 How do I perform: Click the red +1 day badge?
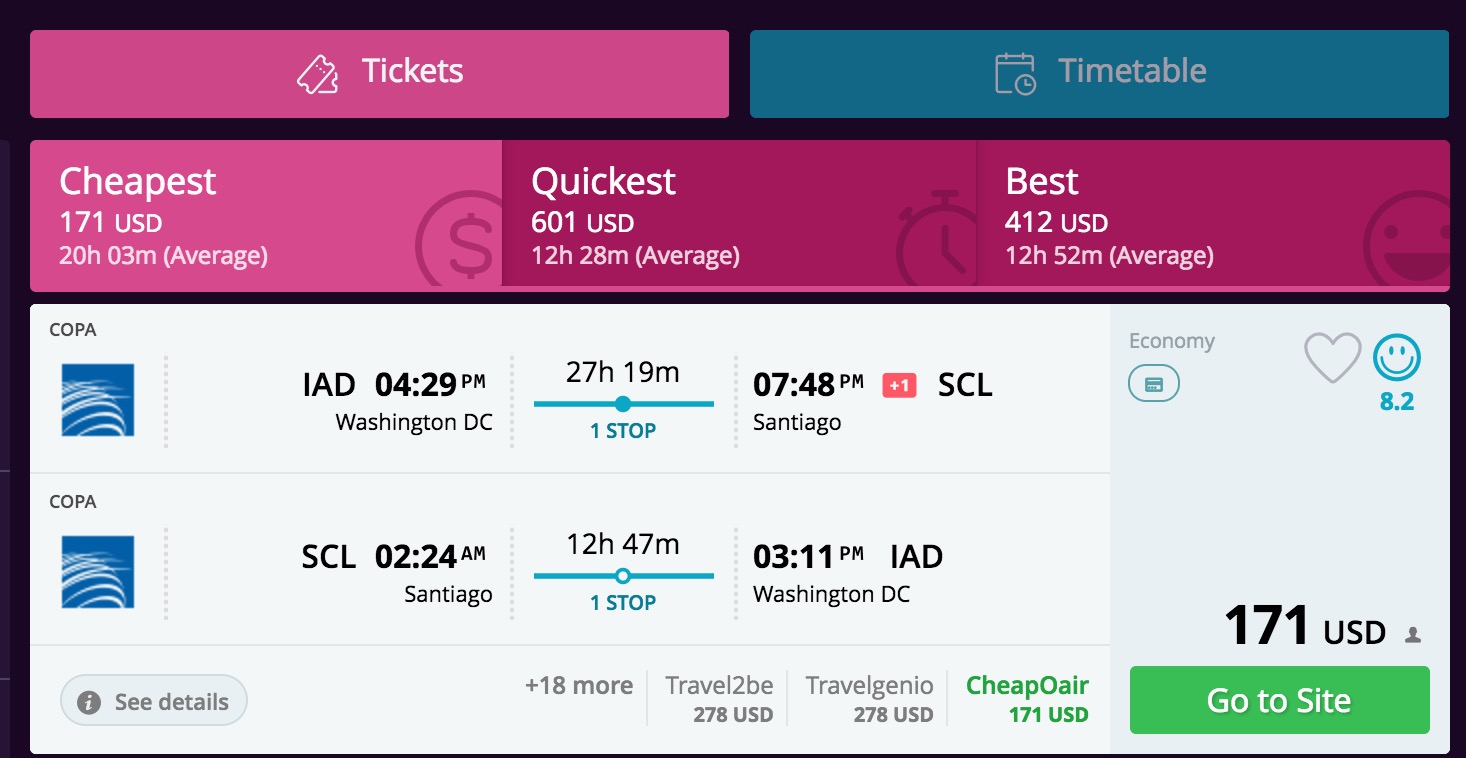click(x=899, y=385)
